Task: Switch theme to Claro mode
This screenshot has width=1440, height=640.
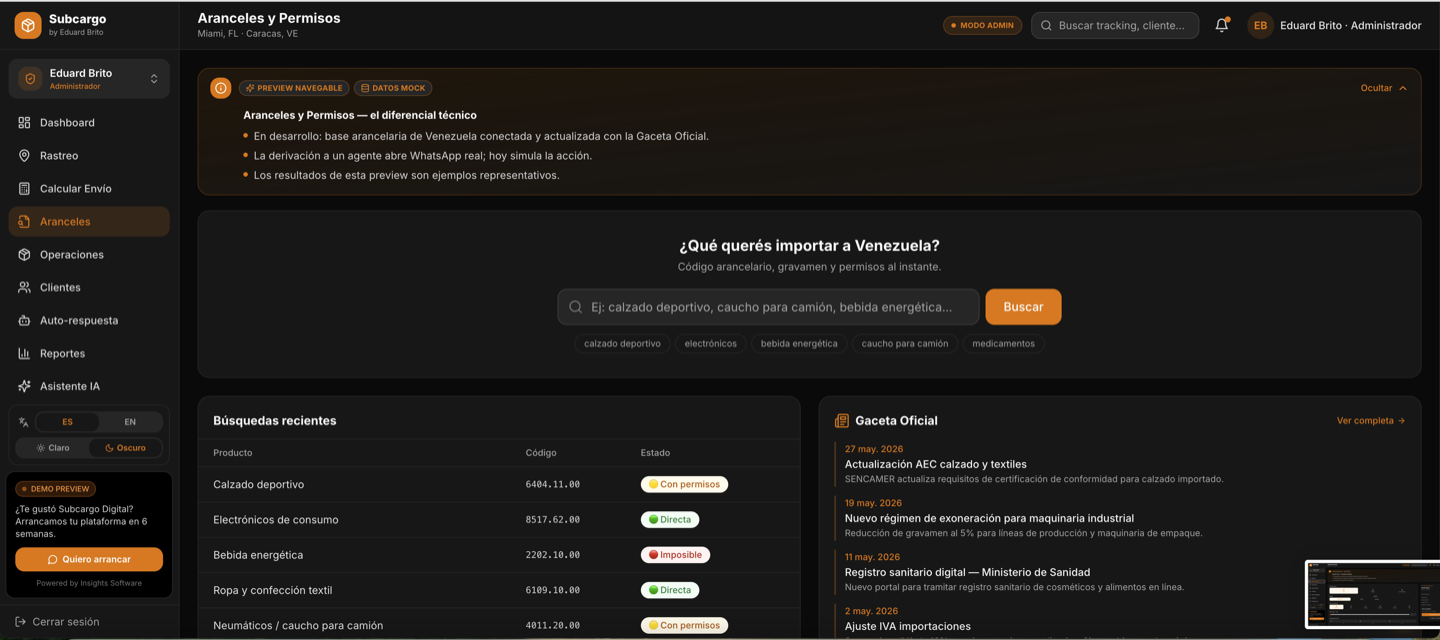Action: 53,448
